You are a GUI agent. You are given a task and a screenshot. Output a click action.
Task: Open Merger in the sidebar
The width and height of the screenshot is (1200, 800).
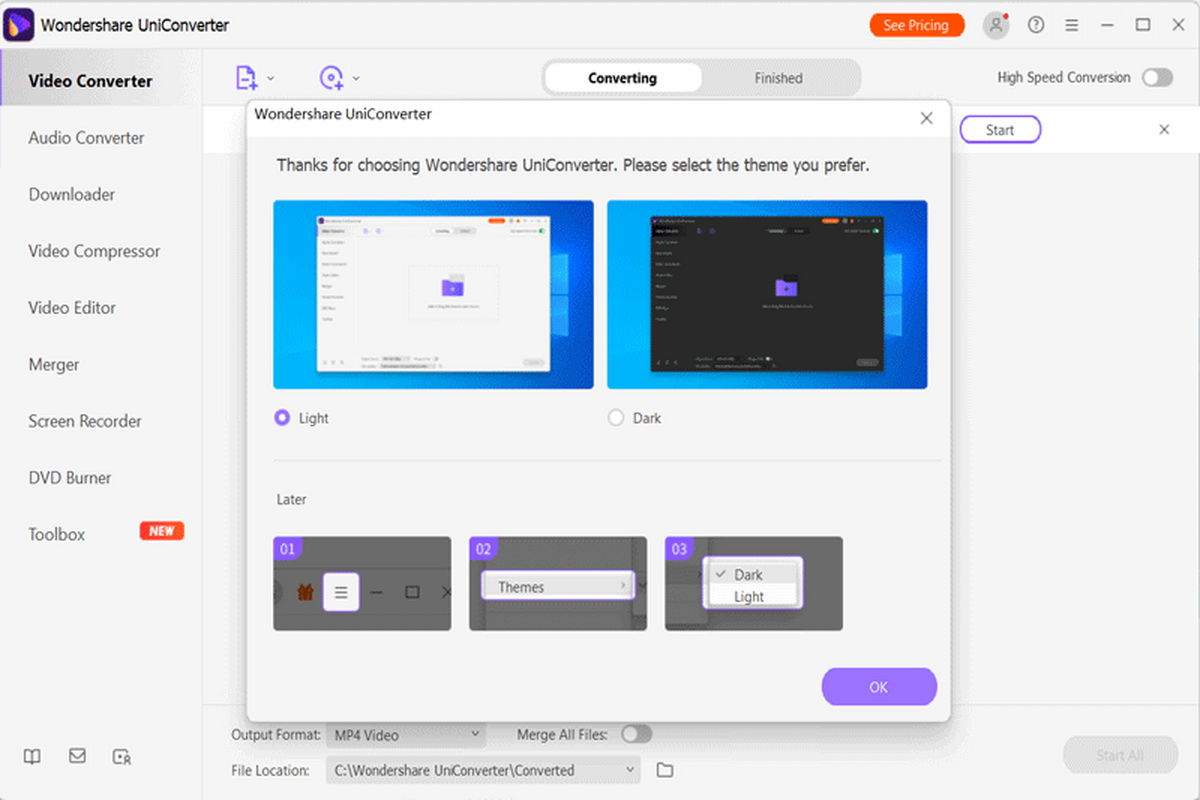click(54, 365)
